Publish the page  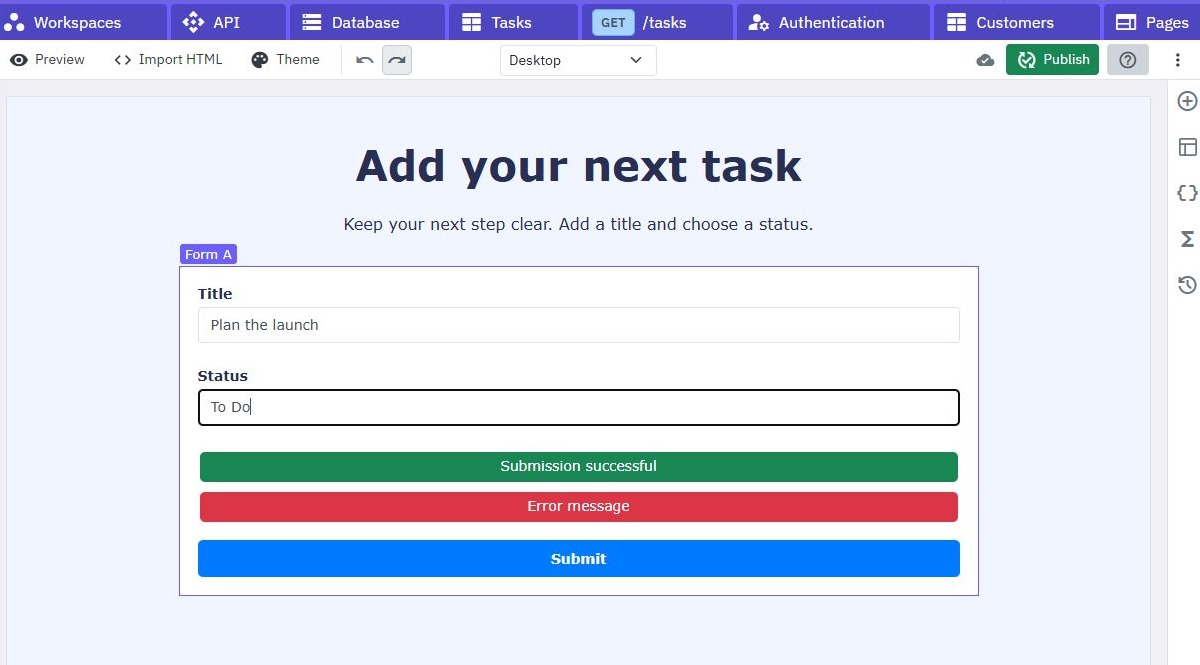click(1053, 60)
